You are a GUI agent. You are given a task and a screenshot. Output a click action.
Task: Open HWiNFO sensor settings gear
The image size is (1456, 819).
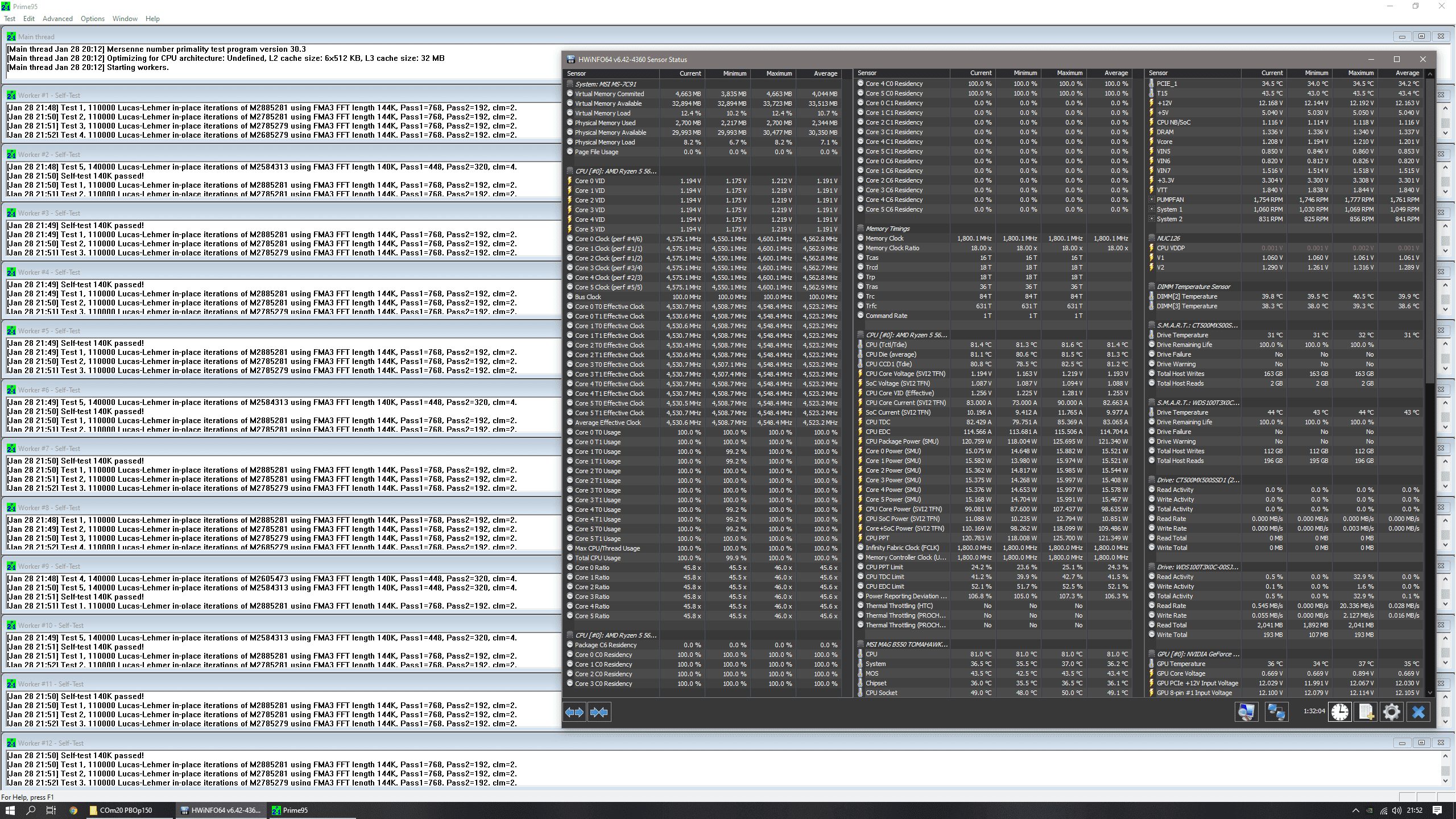(x=1391, y=712)
